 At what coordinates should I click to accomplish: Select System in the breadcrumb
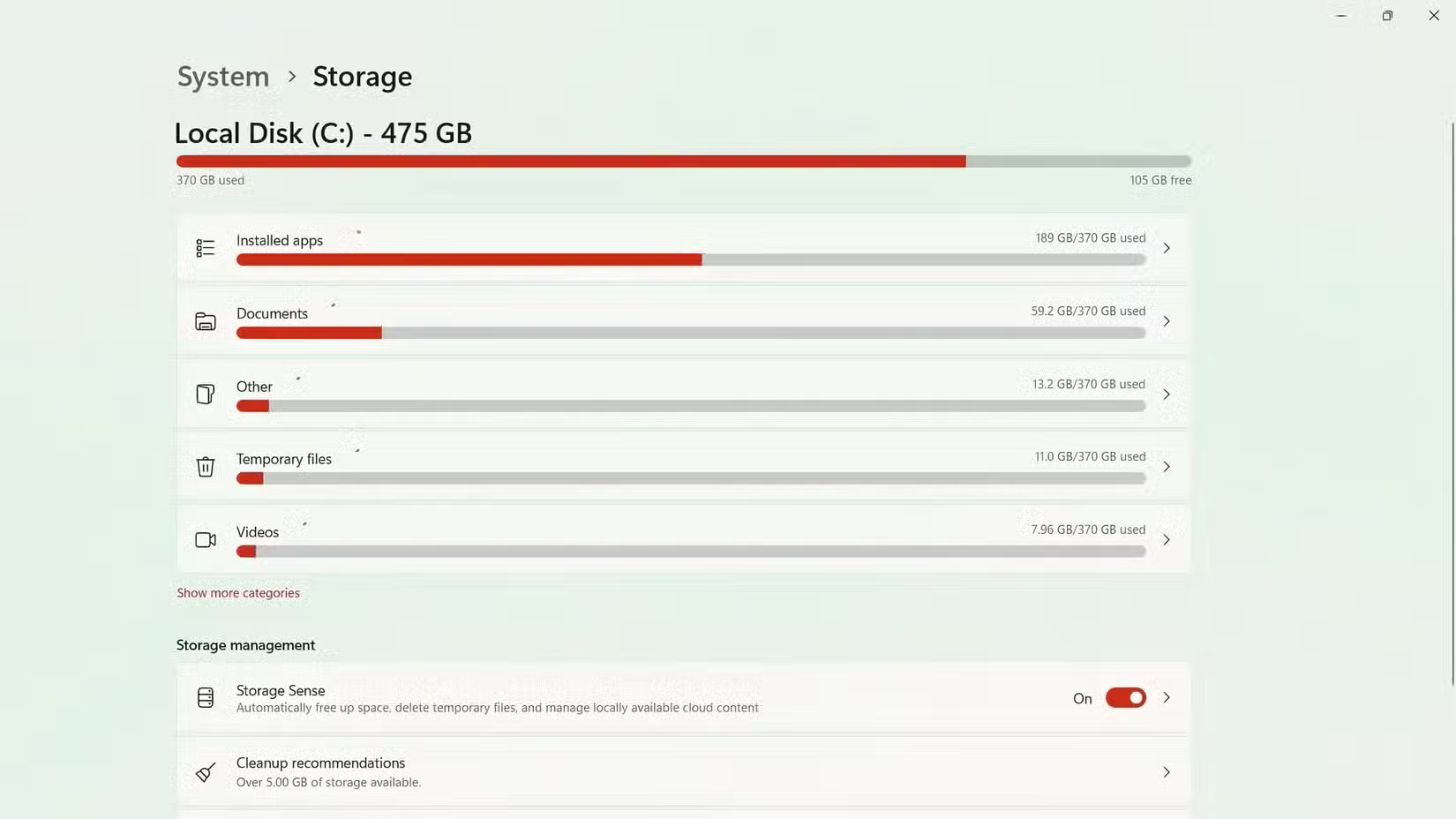coord(222,77)
